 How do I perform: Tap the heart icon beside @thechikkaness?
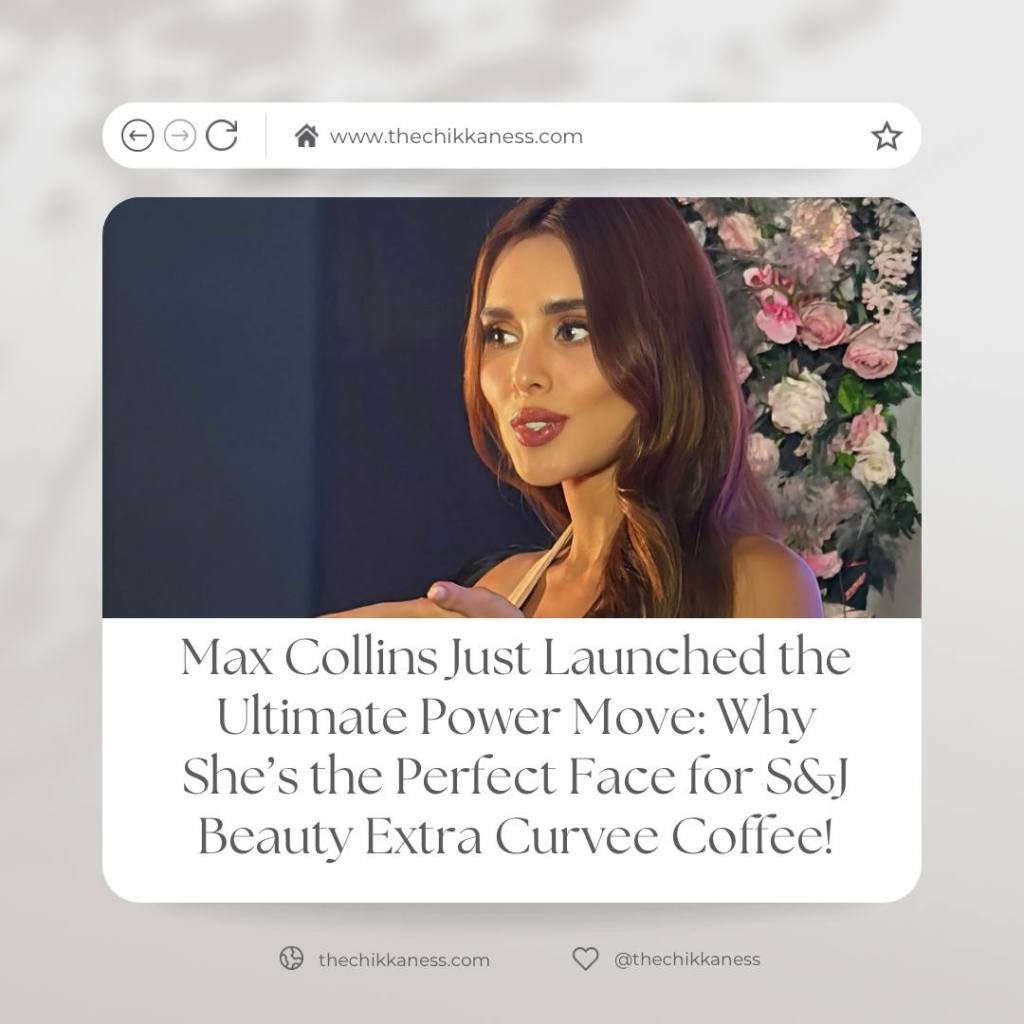[x=585, y=958]
